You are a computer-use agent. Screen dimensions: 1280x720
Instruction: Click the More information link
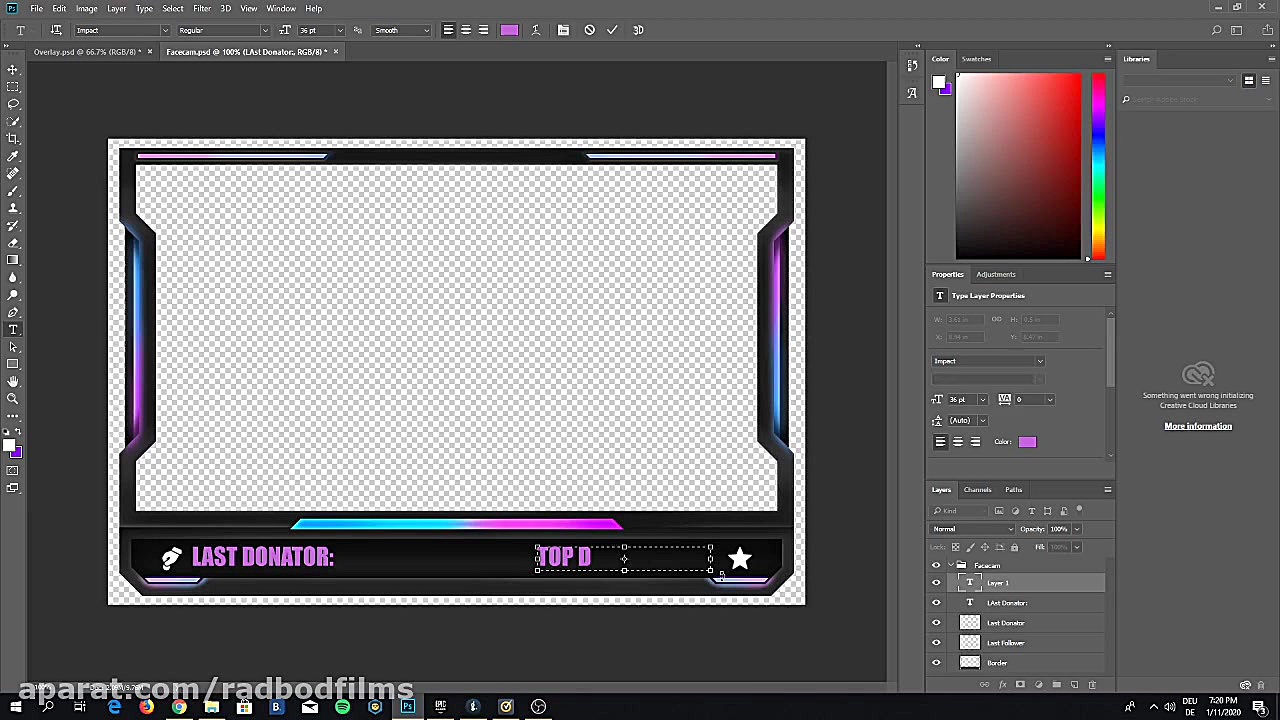[x=1197, y=426]
